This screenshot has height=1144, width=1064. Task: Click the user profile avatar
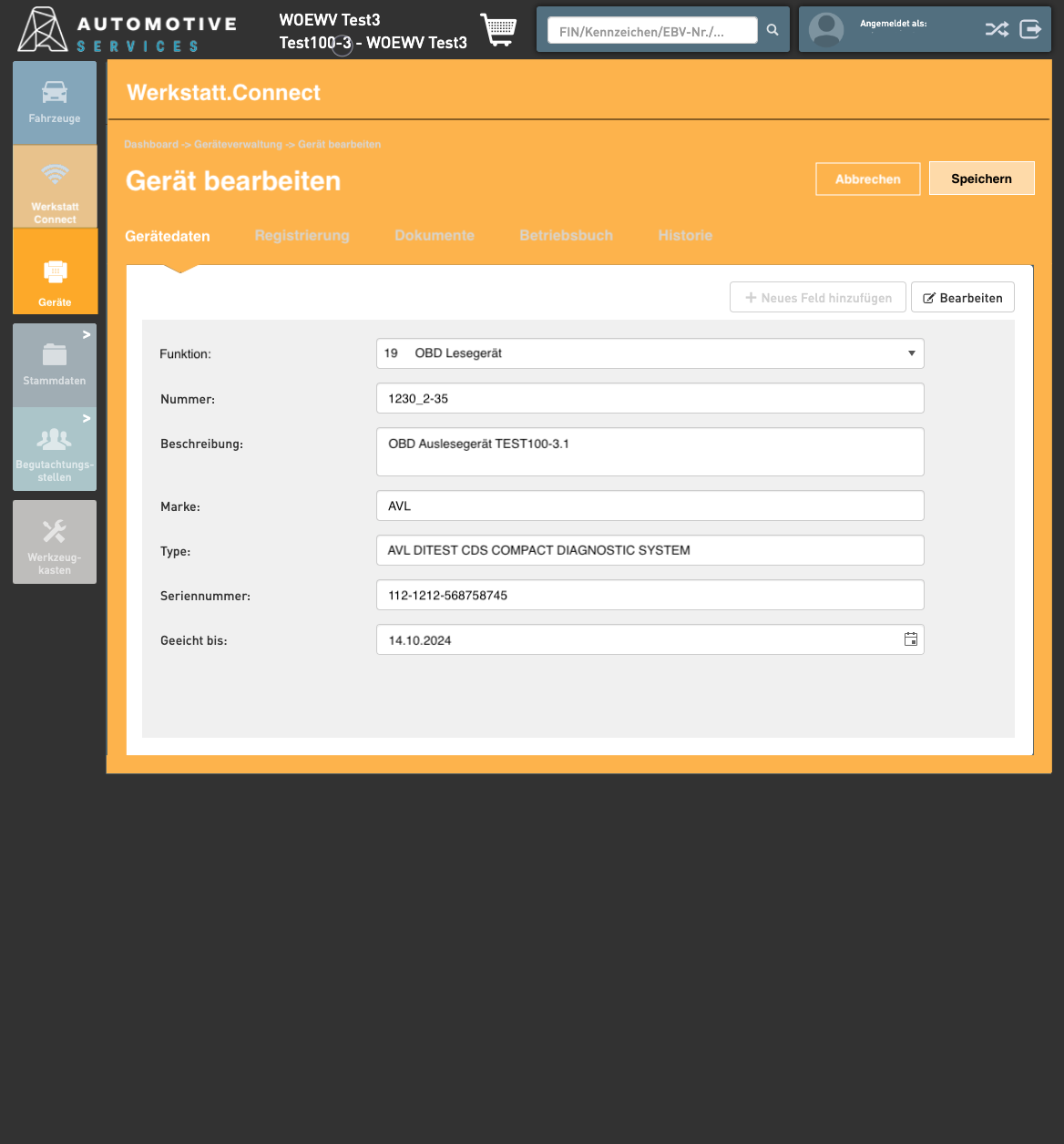826,30
